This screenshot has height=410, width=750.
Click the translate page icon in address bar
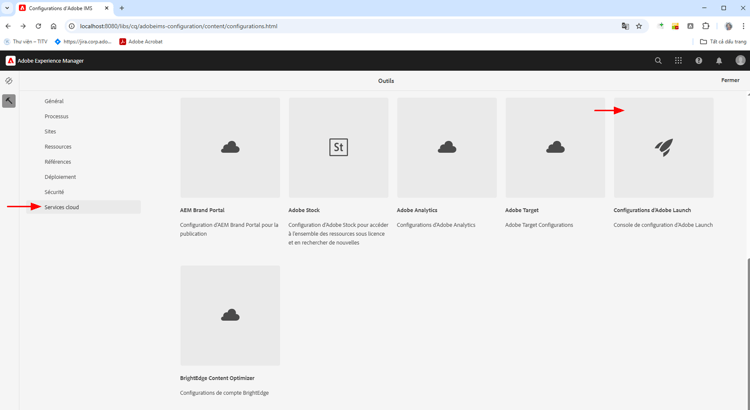click(625, 26)
